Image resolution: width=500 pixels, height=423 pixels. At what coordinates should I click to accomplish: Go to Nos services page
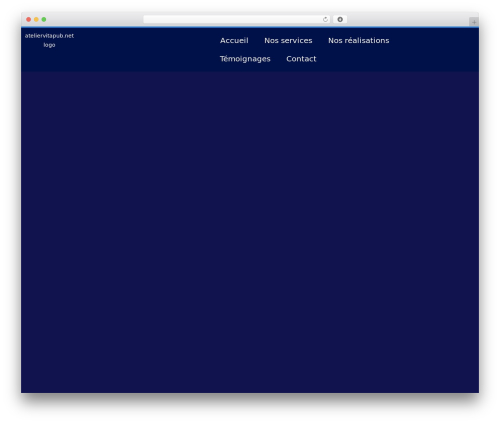point(288,41)
